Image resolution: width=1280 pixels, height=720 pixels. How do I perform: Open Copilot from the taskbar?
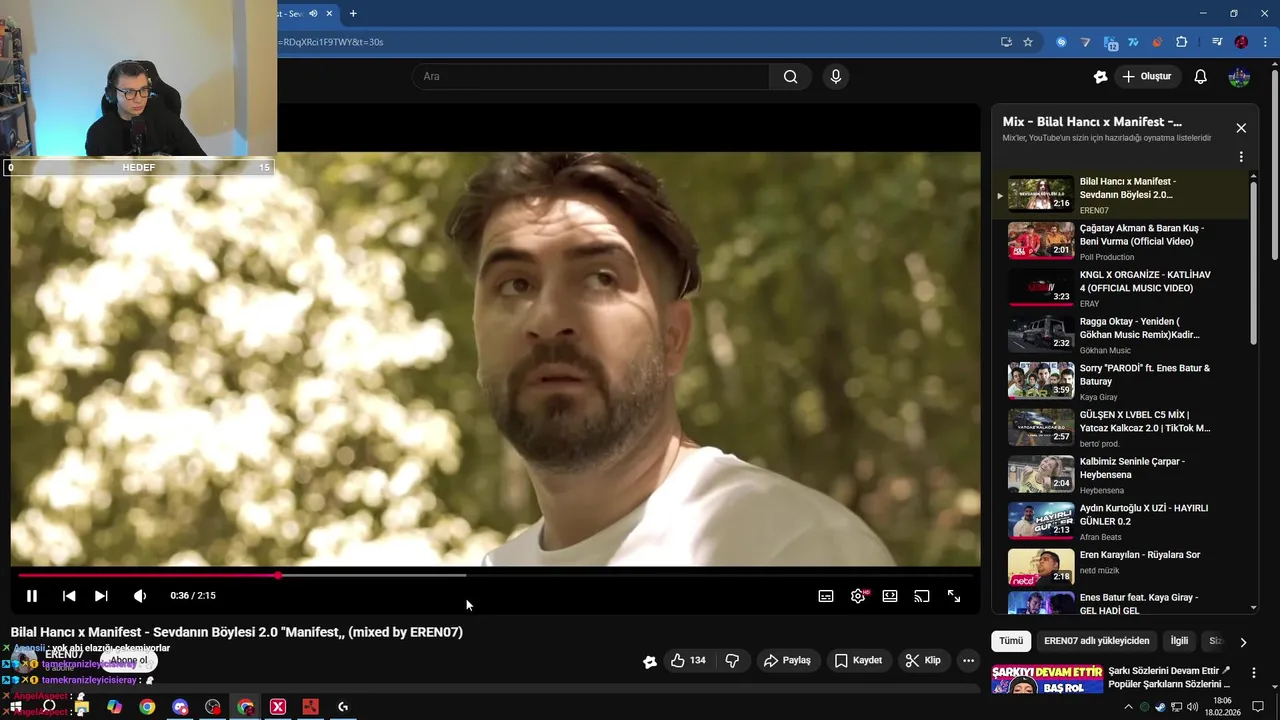(115, 707)
